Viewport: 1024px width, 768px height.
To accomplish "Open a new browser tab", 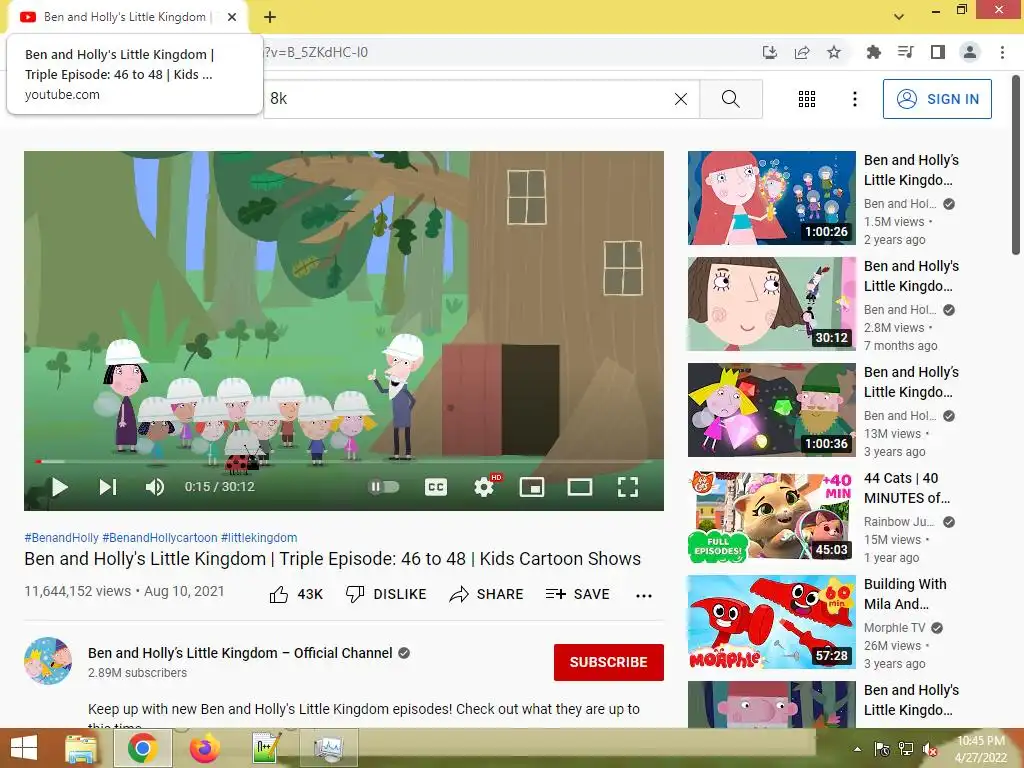I will point(270,17).
